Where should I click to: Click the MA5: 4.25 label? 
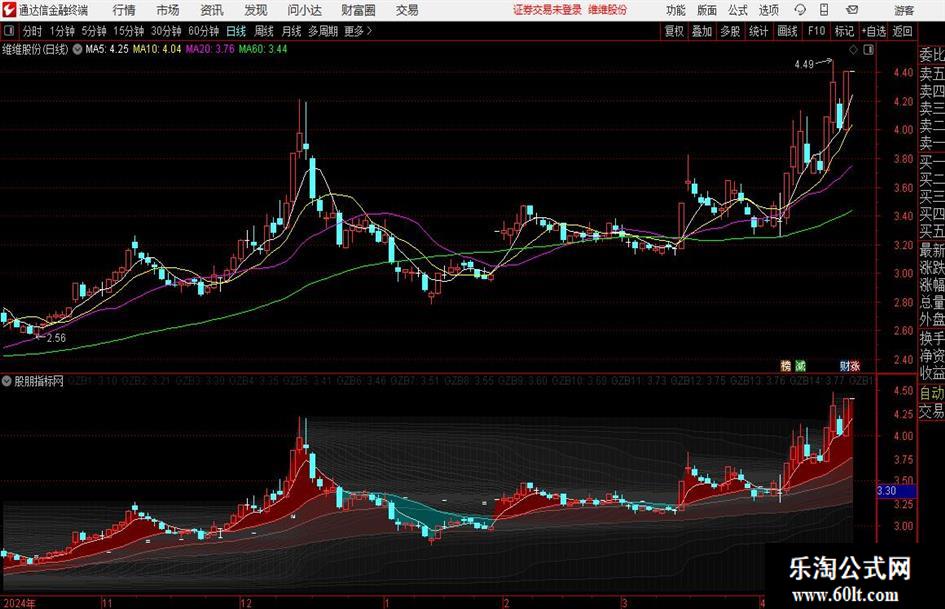point(107,49)
